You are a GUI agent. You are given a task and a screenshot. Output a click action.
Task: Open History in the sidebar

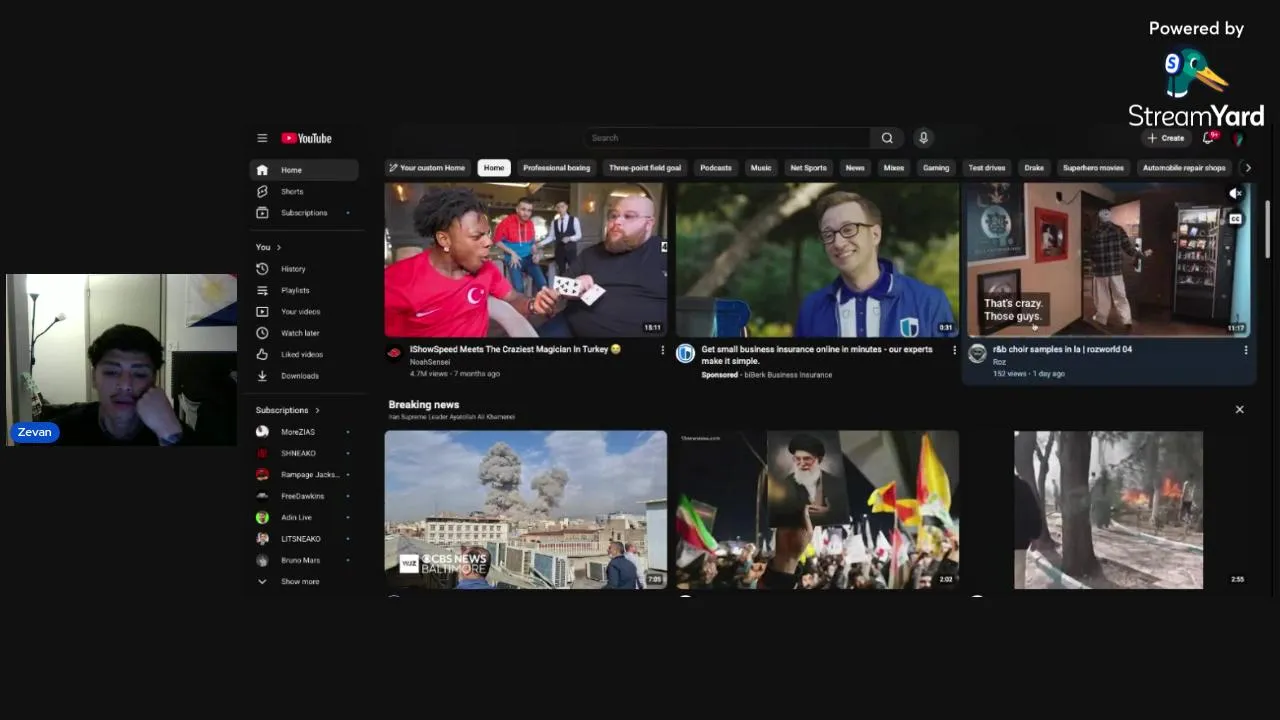[303, 269]
